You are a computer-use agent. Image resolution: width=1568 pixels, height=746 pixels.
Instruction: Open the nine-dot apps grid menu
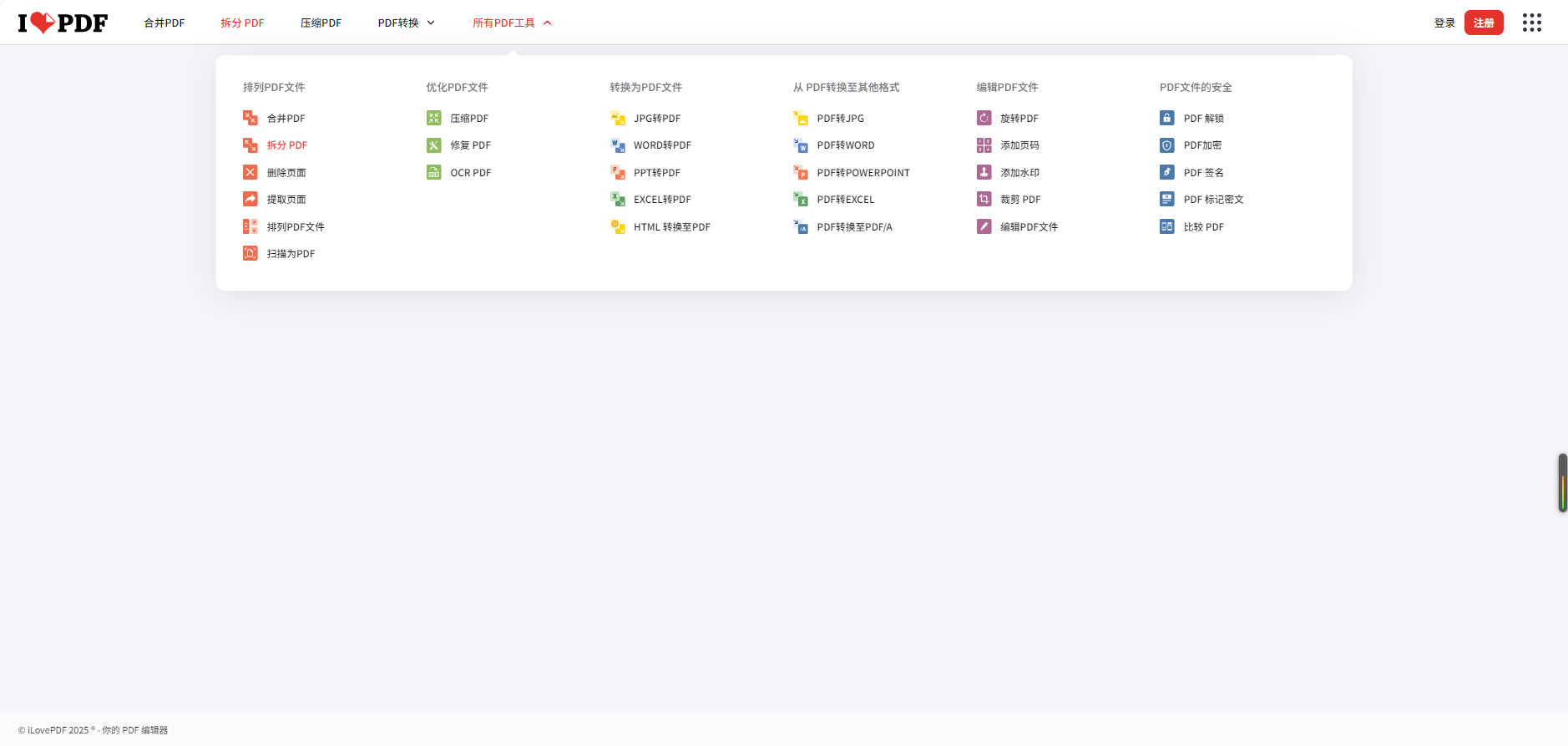(1531, 23)
